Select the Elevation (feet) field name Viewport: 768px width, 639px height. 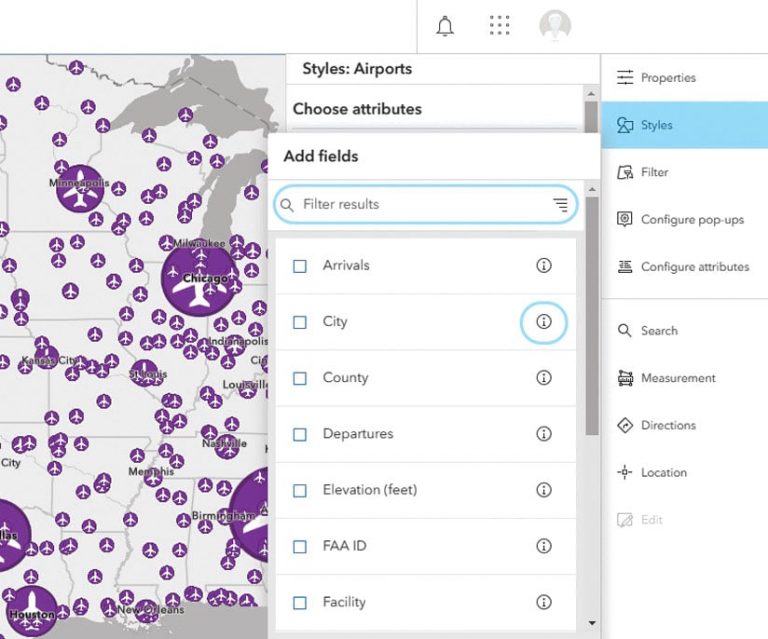[x=370, y=490]
